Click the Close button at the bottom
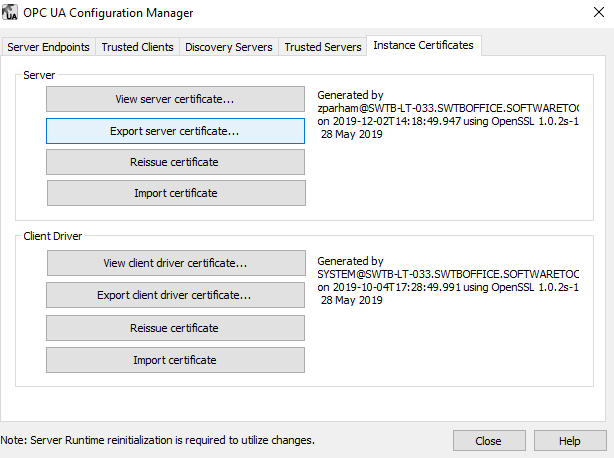The image size is (614, 458). tap(489, 441)
